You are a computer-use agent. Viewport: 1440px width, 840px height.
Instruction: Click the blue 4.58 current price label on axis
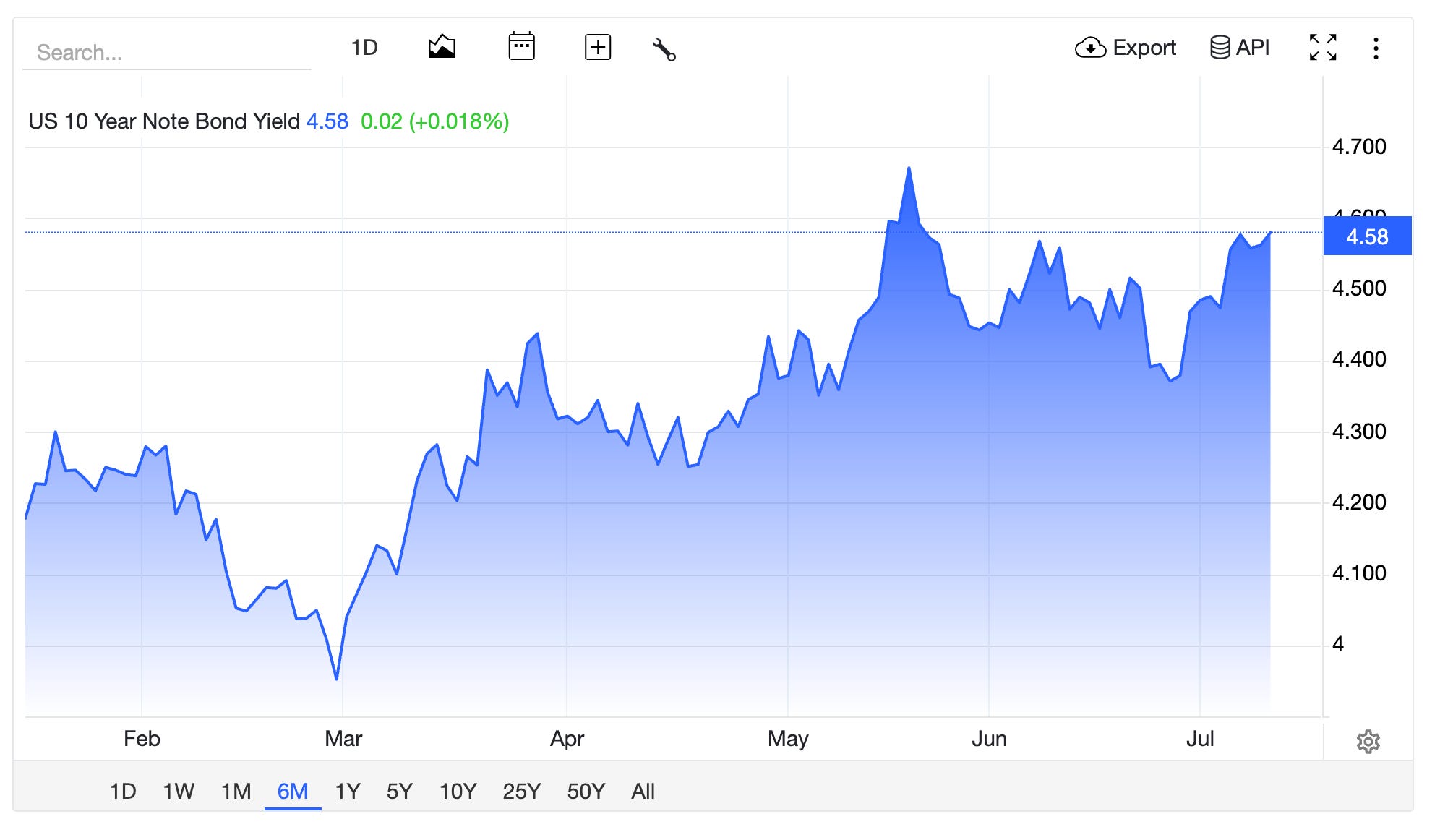click(x=1367, y=236)
